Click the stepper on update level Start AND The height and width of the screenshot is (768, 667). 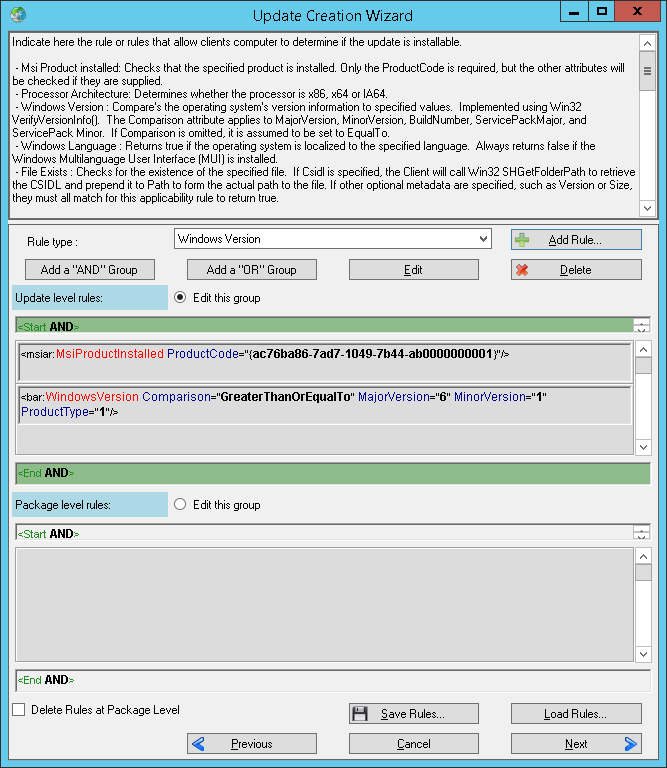point(642,326)
